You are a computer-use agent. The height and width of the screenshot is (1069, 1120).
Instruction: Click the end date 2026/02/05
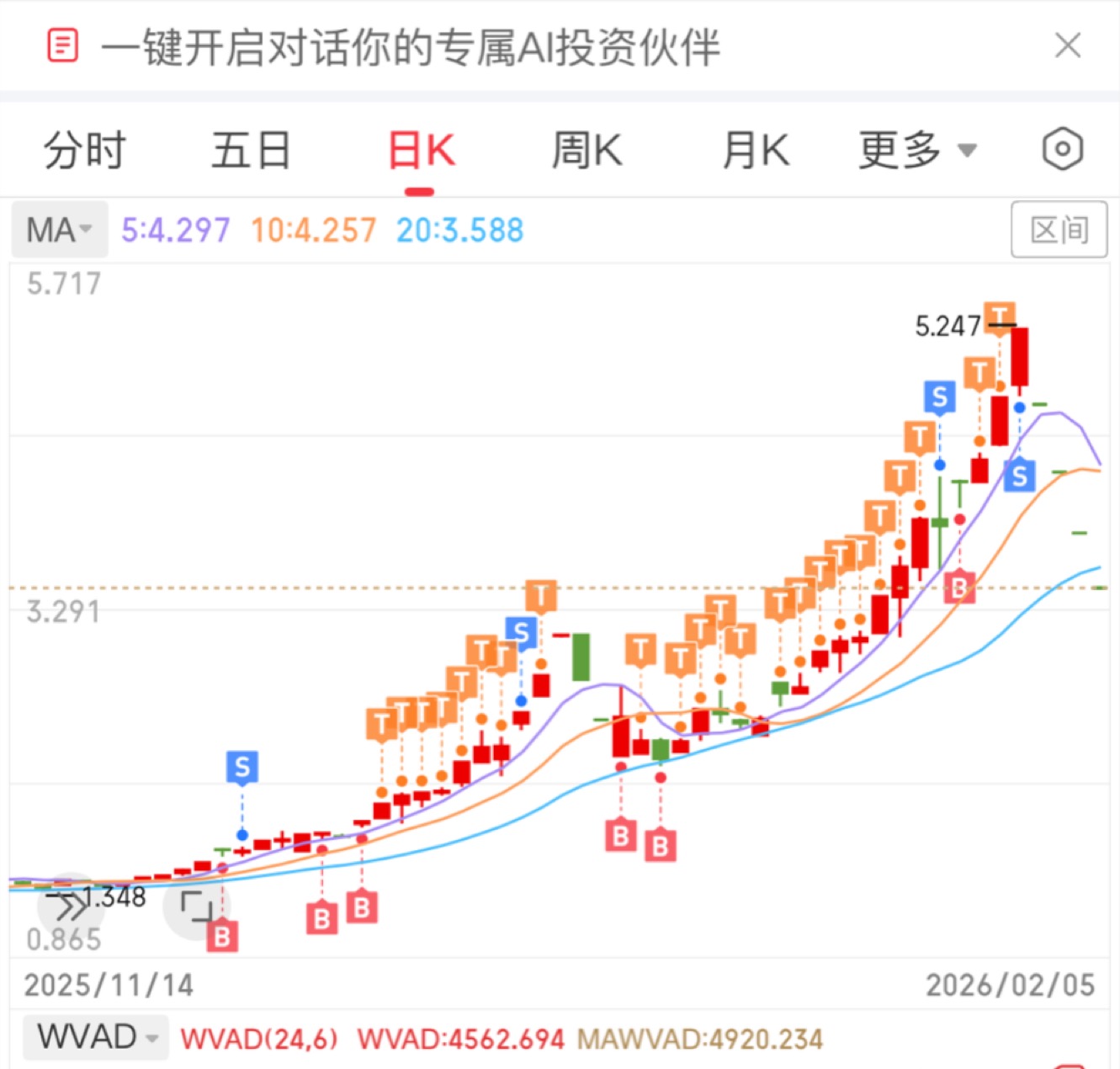coord(1011,985)
